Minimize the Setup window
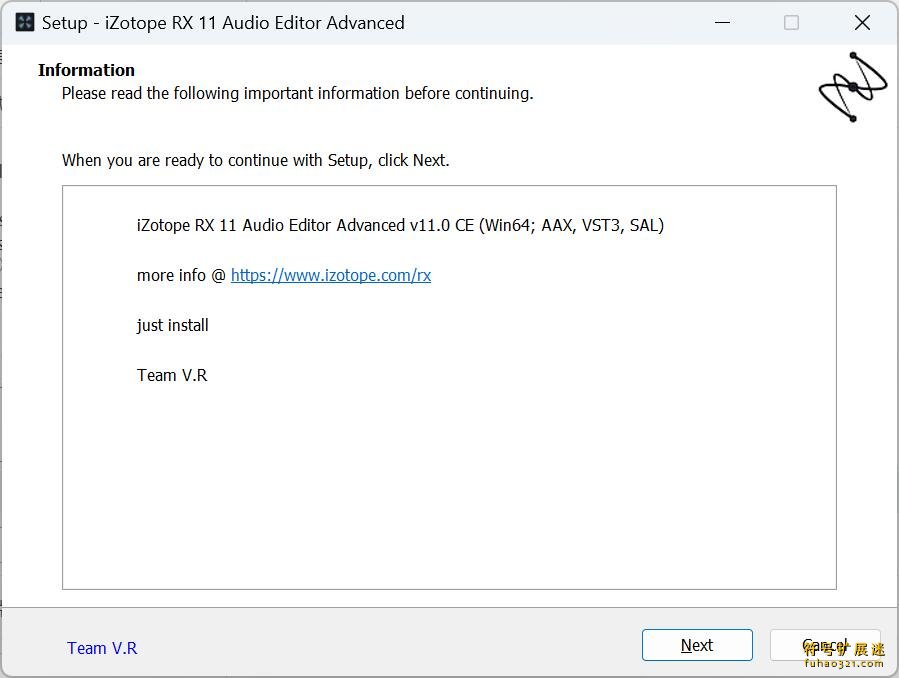 click(x=722, y=23)
